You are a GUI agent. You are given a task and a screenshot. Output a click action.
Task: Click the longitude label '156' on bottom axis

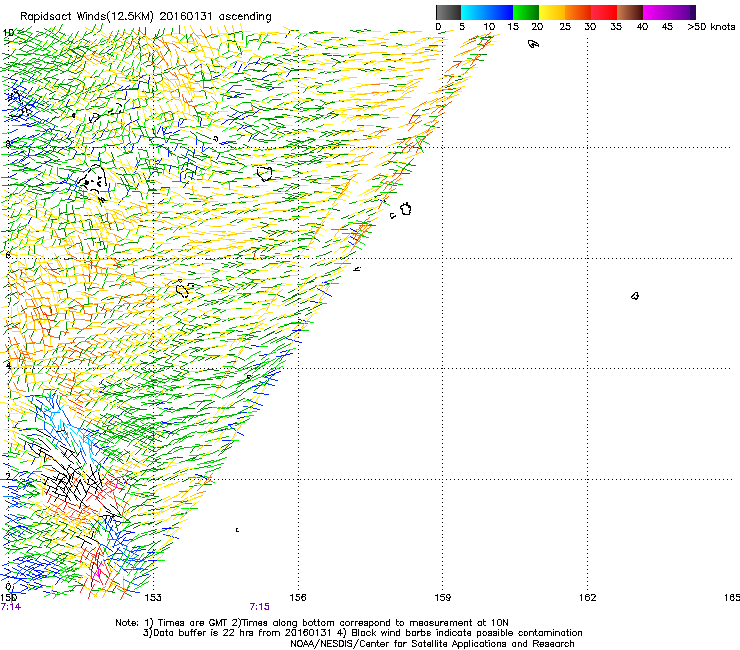pos(298,598)
